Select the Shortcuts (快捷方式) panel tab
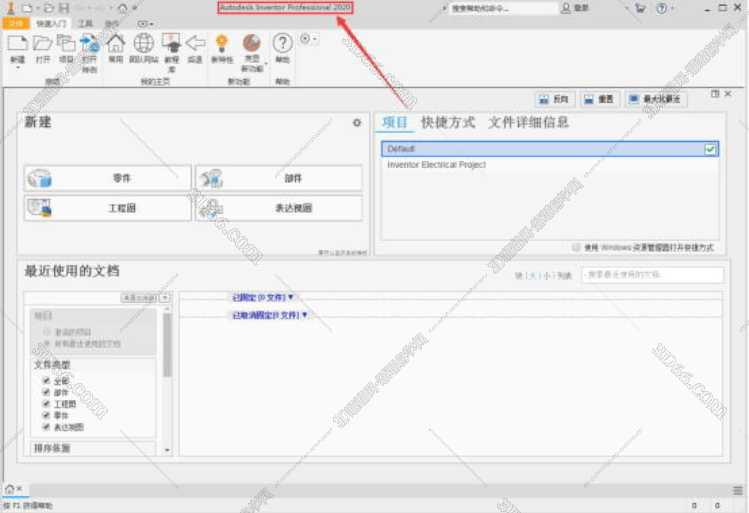 pyautogui.click(x=448, y=122)
